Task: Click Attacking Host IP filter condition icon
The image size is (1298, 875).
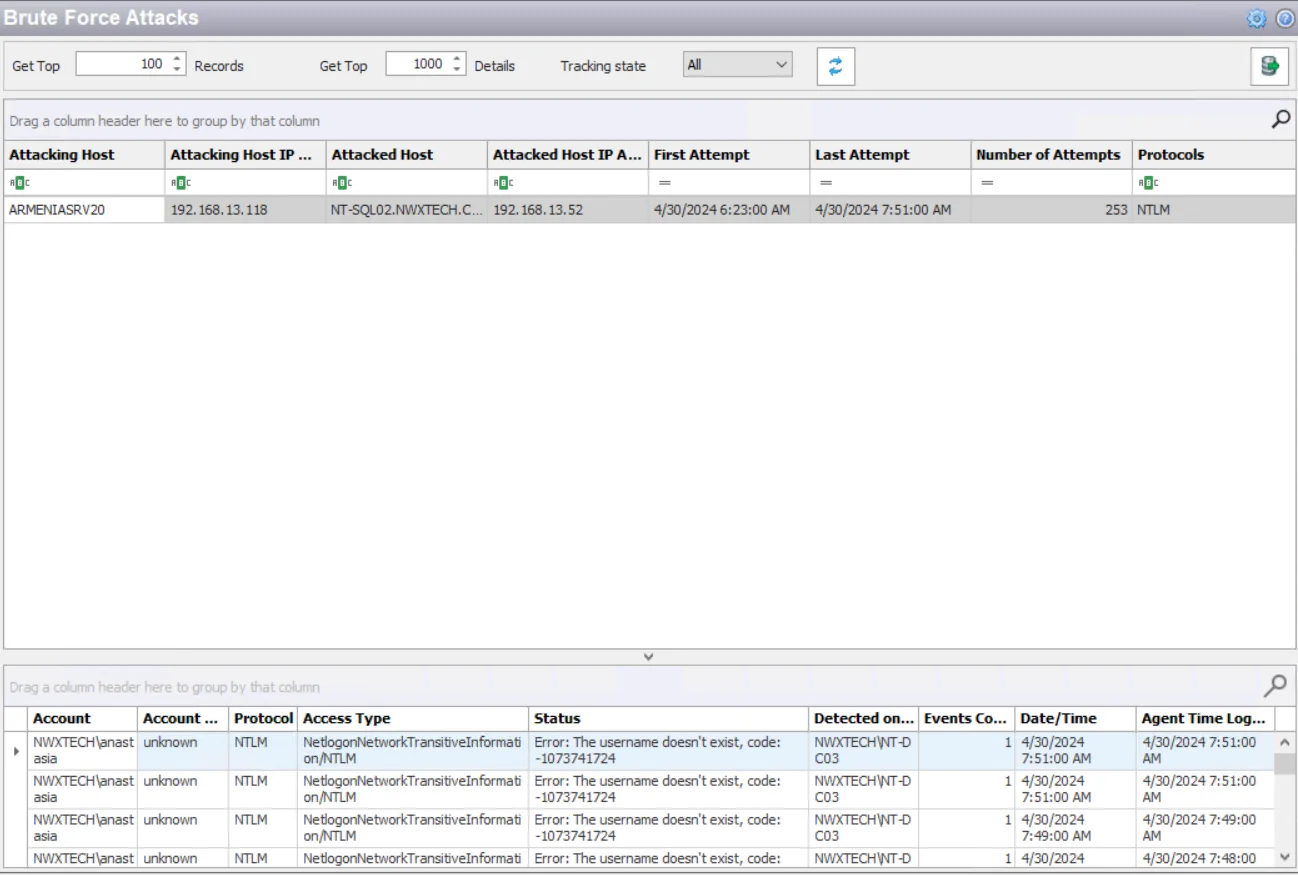Action: [x=179, y=182]
